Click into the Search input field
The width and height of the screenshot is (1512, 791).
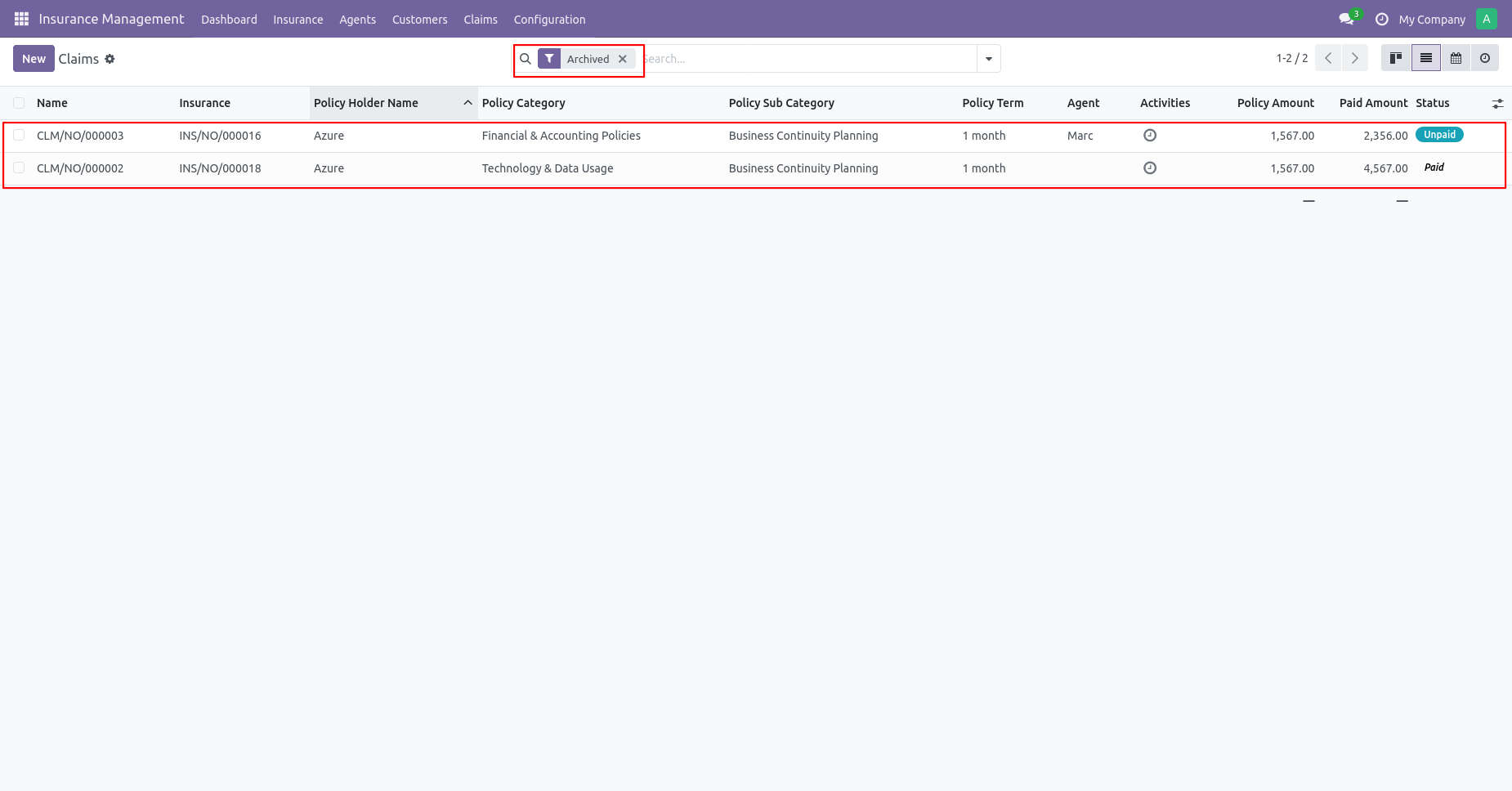tap(807, 59)
